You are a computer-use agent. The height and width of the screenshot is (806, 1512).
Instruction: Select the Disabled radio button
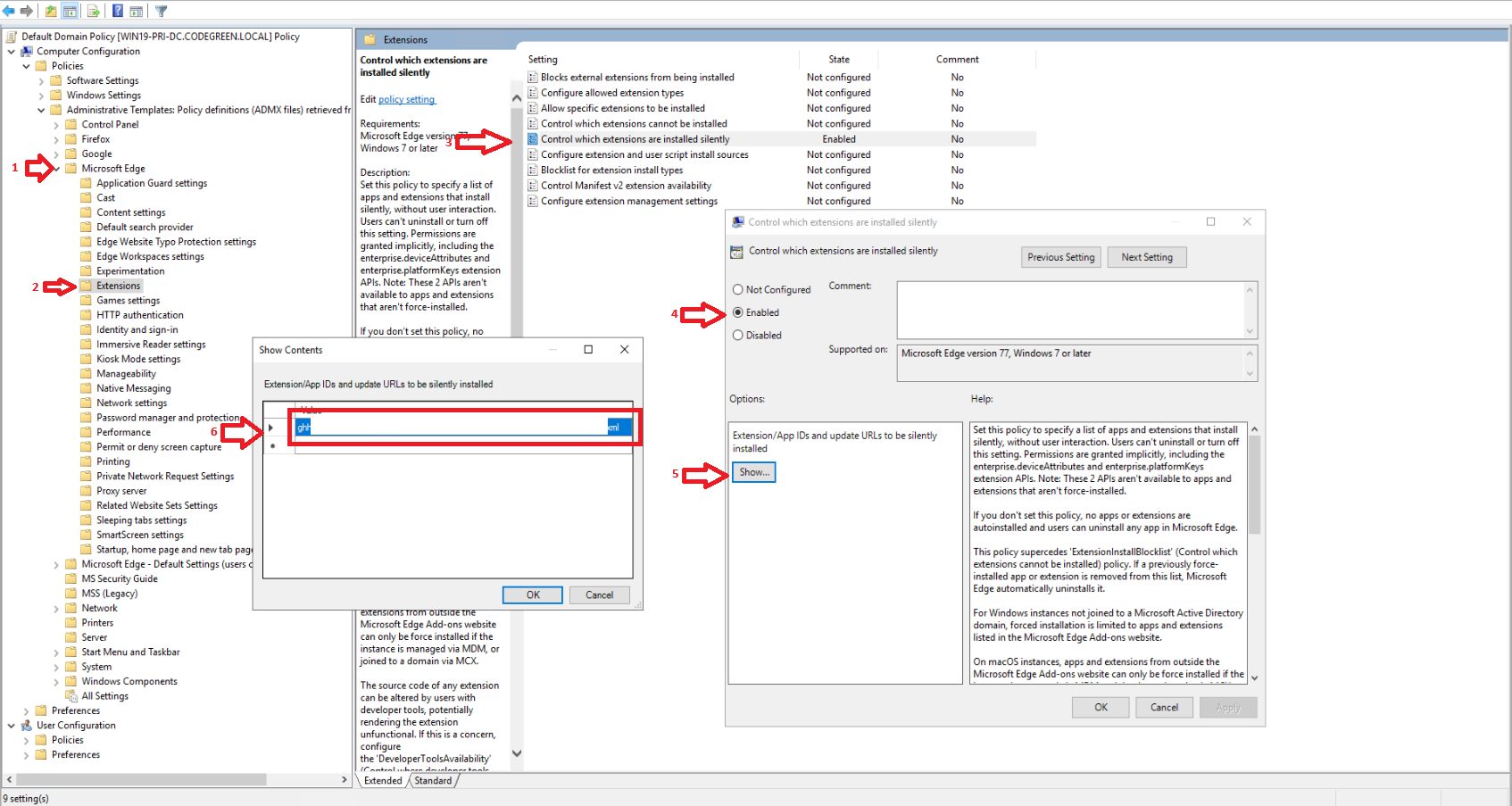coord(738,336)
